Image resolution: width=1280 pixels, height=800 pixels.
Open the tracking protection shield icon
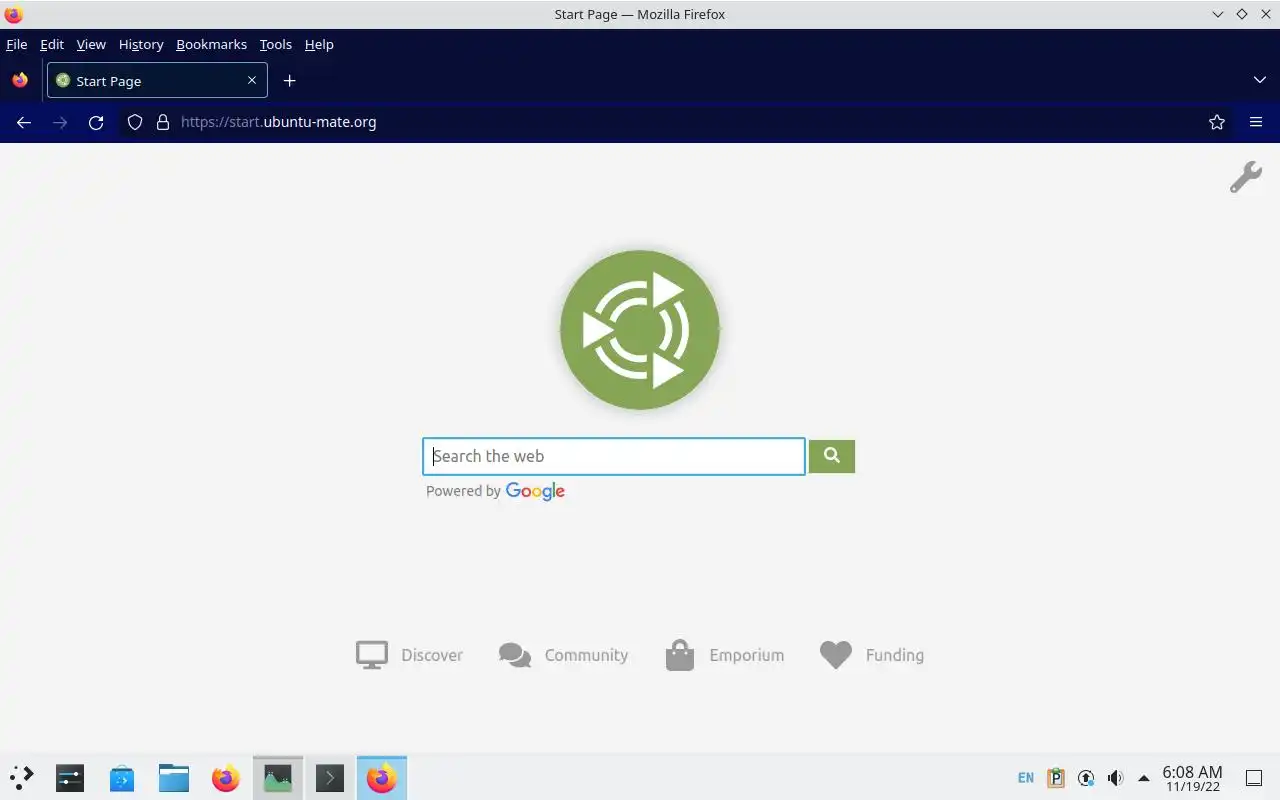pos(135,122)
